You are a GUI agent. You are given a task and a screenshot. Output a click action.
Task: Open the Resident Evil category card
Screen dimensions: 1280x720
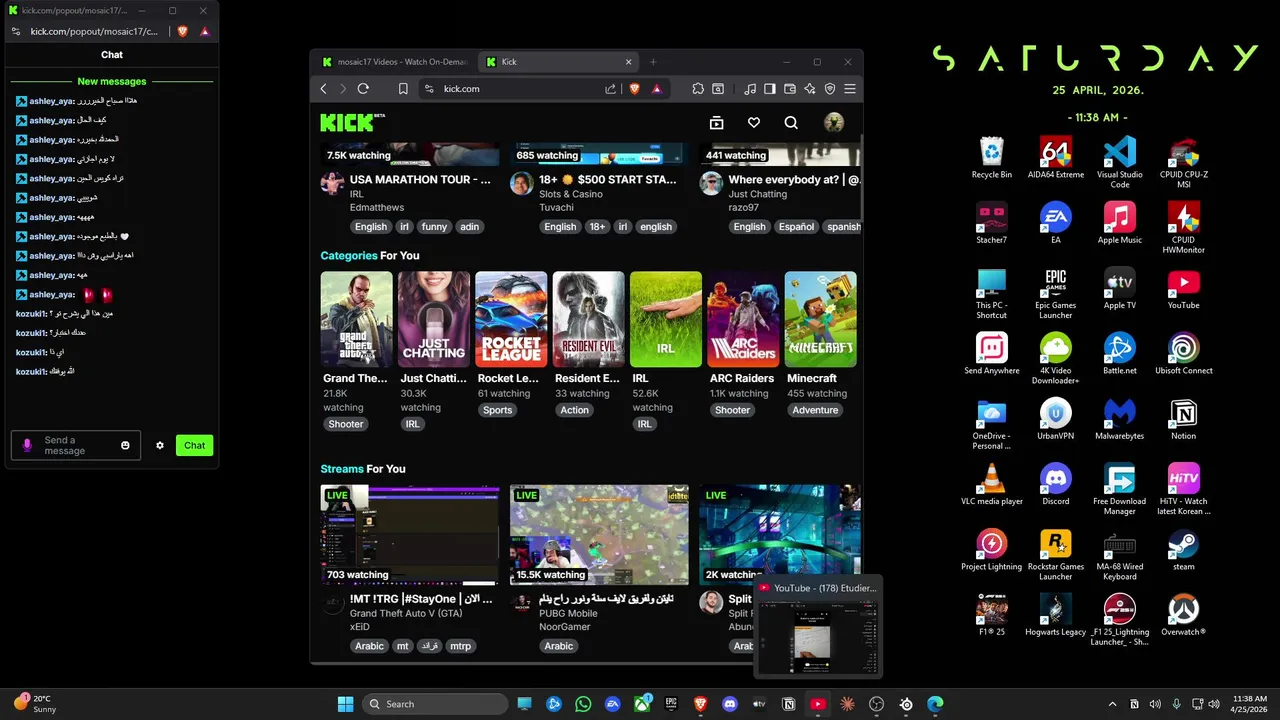pos(589,319)
